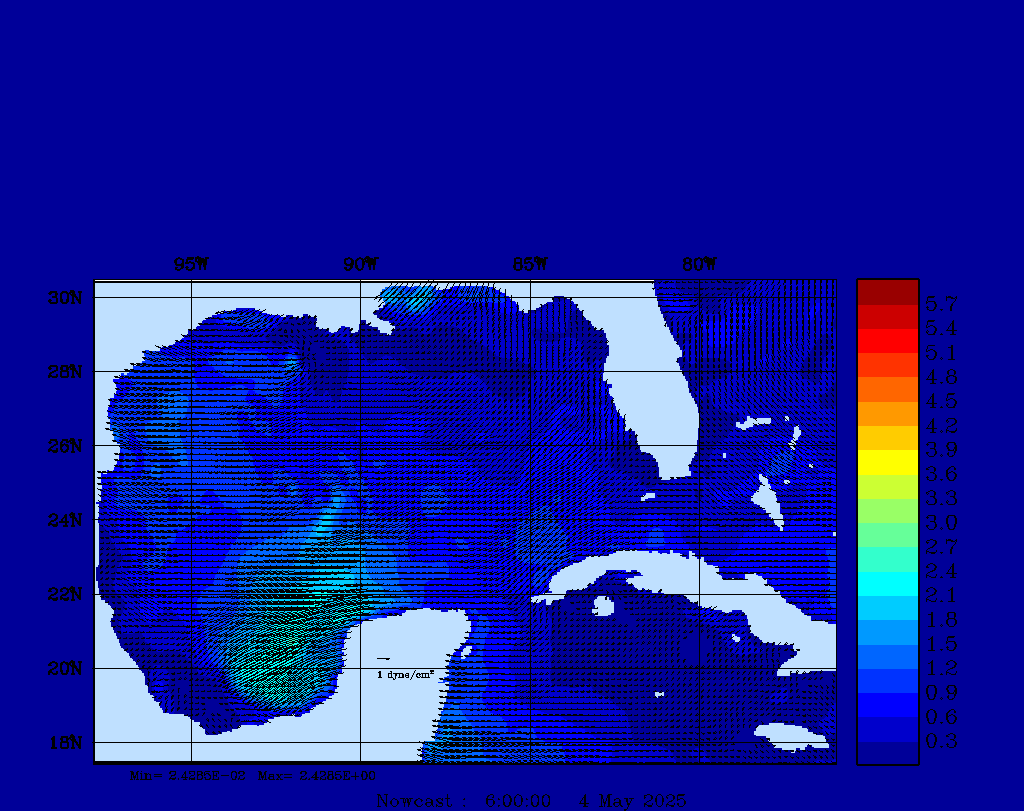Click the Nowcast timestamp text
This screenshot has width=1024, height=811.
[x=531, y=800]
